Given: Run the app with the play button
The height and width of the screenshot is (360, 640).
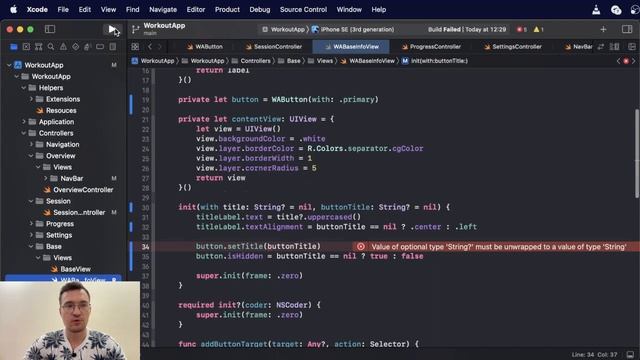Looking at the screenshot, I should [112, 29].
